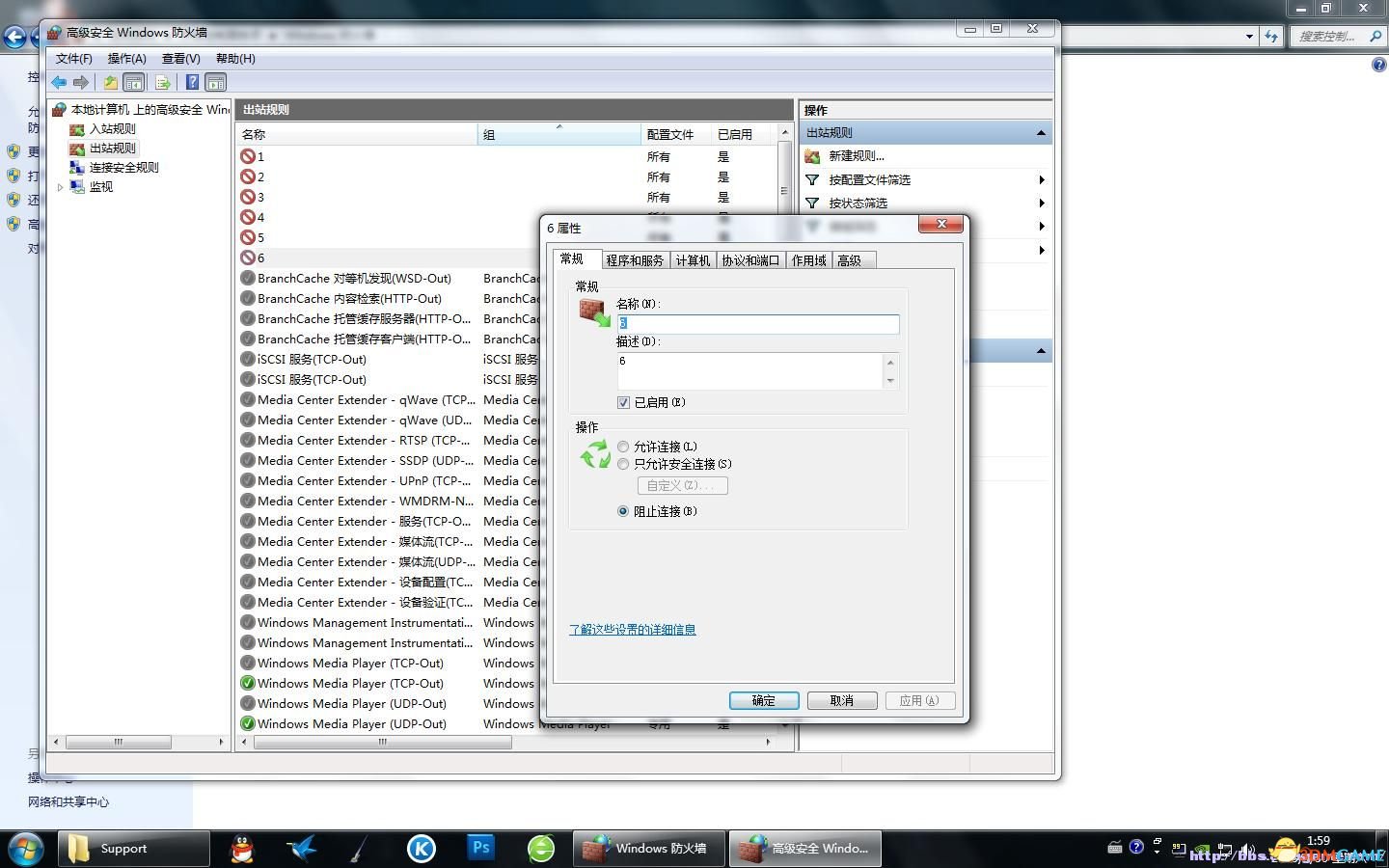Screen dimensions: 1389x868
Task: Switch to the 程序和服务 tab
Action: click(635, 260)
